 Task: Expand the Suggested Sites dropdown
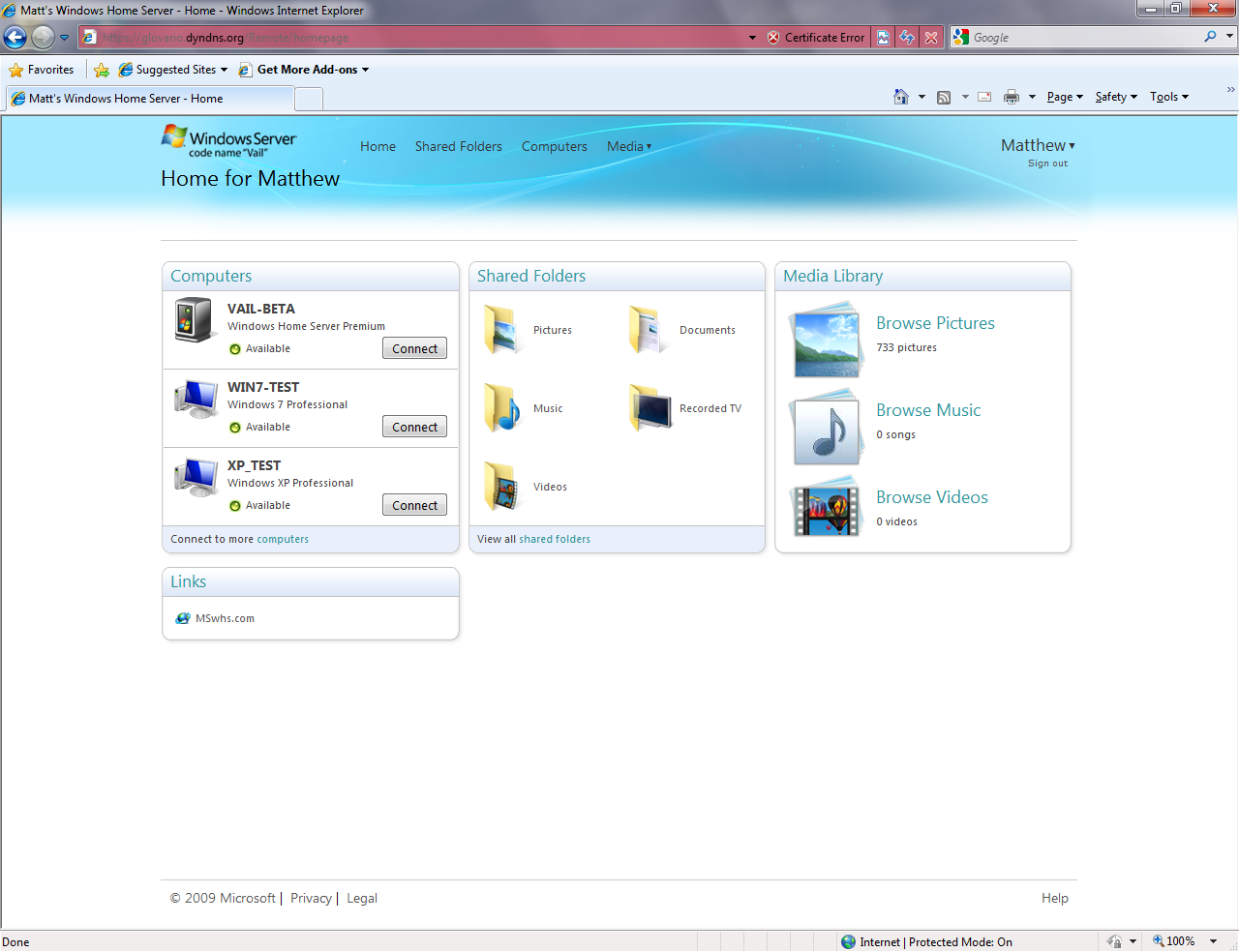(x=224, y=70)
